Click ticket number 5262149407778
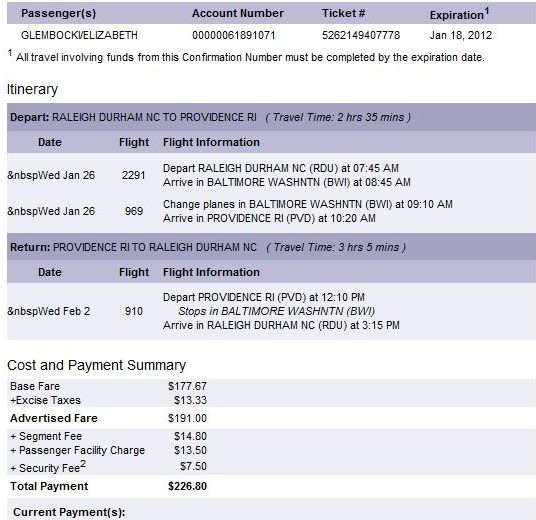 click(361, 35)
